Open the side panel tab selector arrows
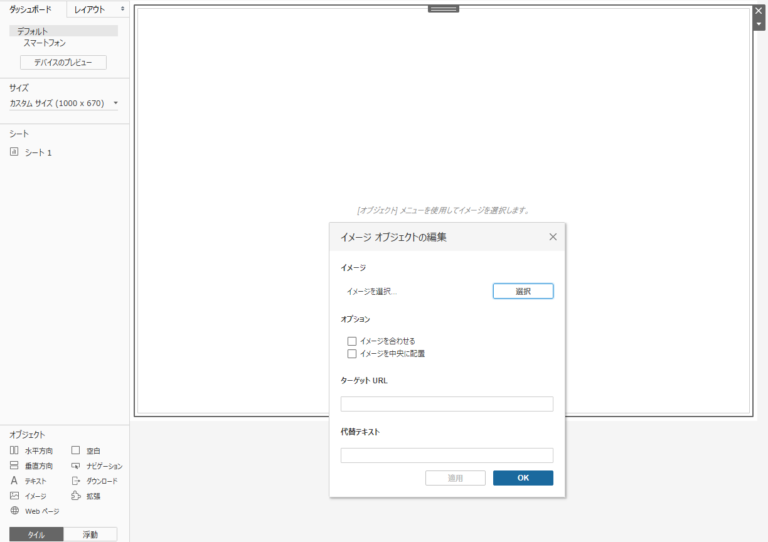The height and width of the screenshot is (542, 768). pos(123,9)
